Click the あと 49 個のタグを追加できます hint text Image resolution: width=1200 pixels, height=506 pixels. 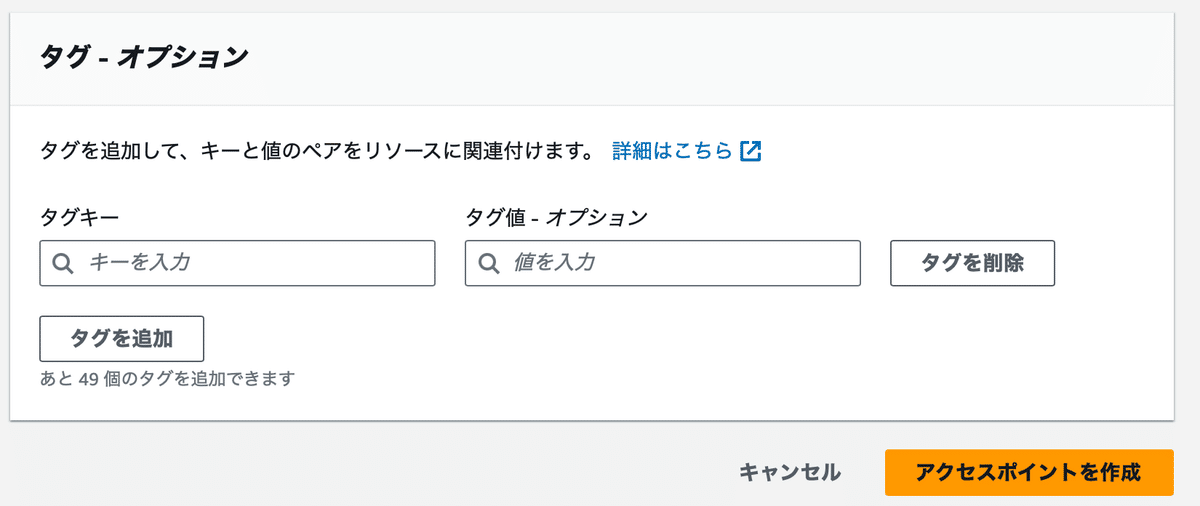pyautogui.click(x=167, y=379)
